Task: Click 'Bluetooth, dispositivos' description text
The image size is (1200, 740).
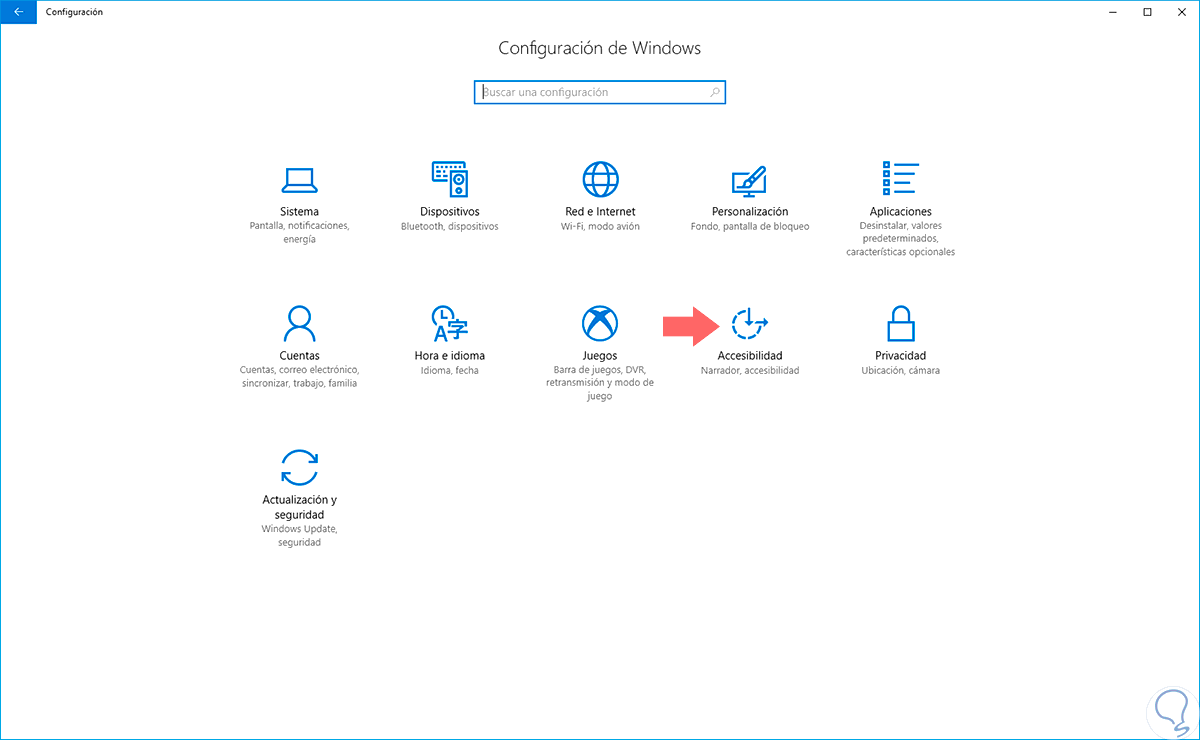Action: 450,227
